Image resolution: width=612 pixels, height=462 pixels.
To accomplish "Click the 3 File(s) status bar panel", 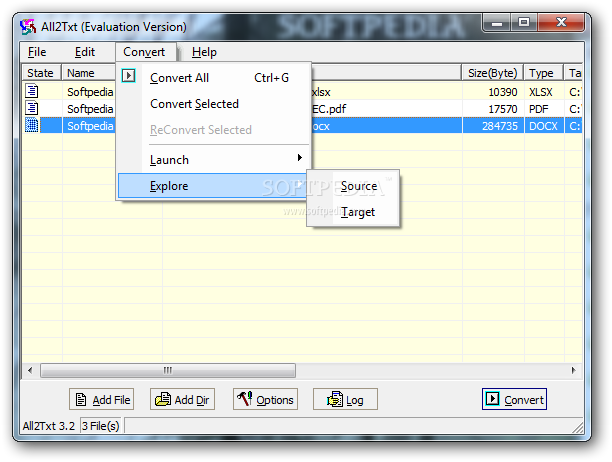I will tap(101, 426).
